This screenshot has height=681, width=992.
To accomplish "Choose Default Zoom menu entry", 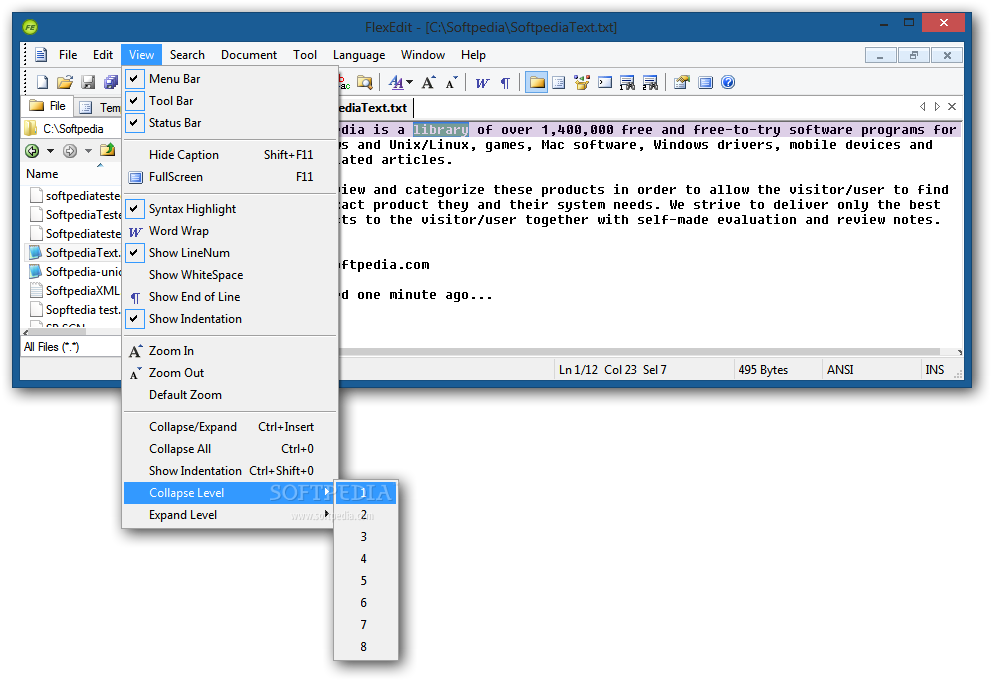I will coord(230,395).
